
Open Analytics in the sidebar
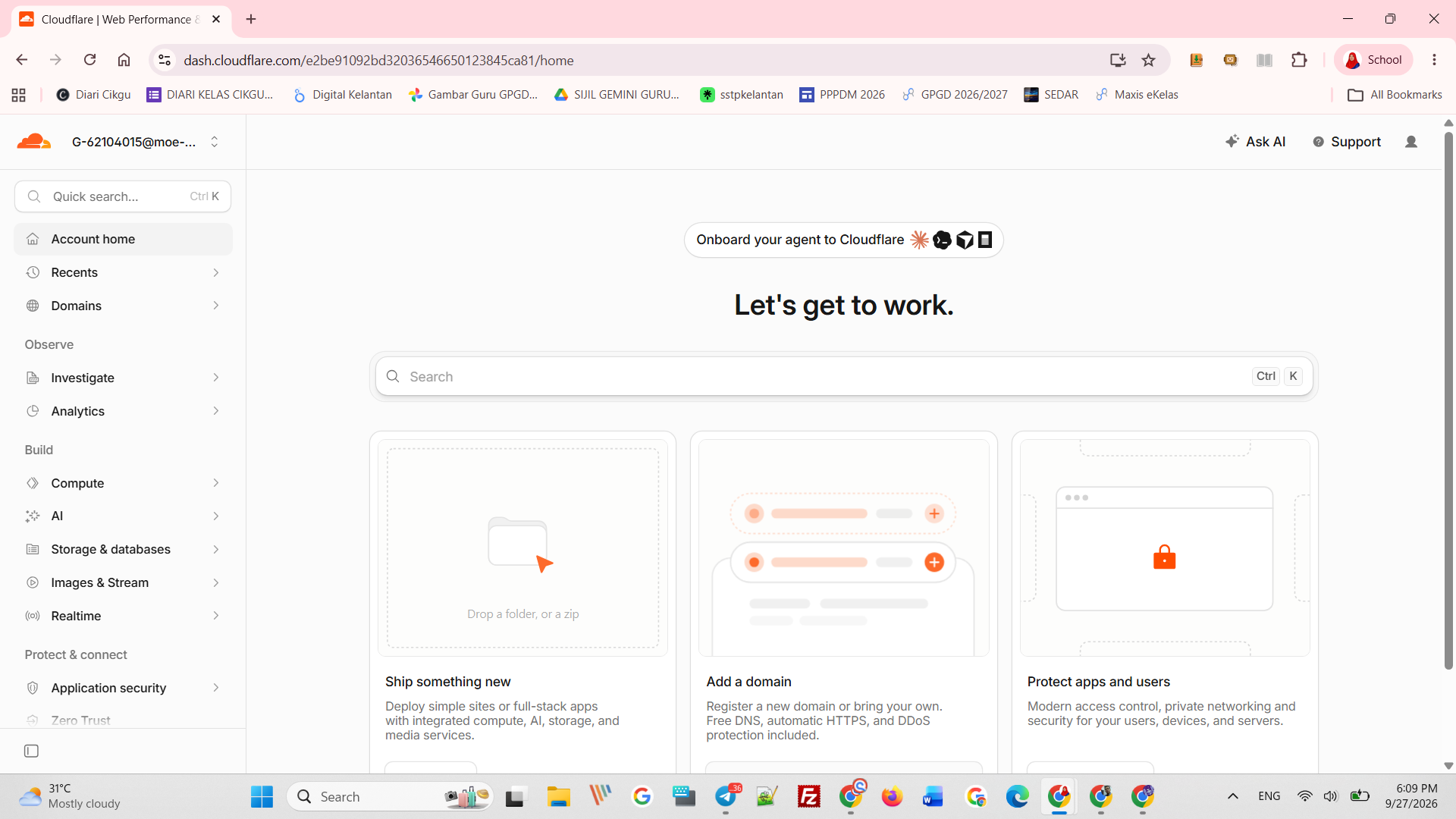(x=123, y=411)
